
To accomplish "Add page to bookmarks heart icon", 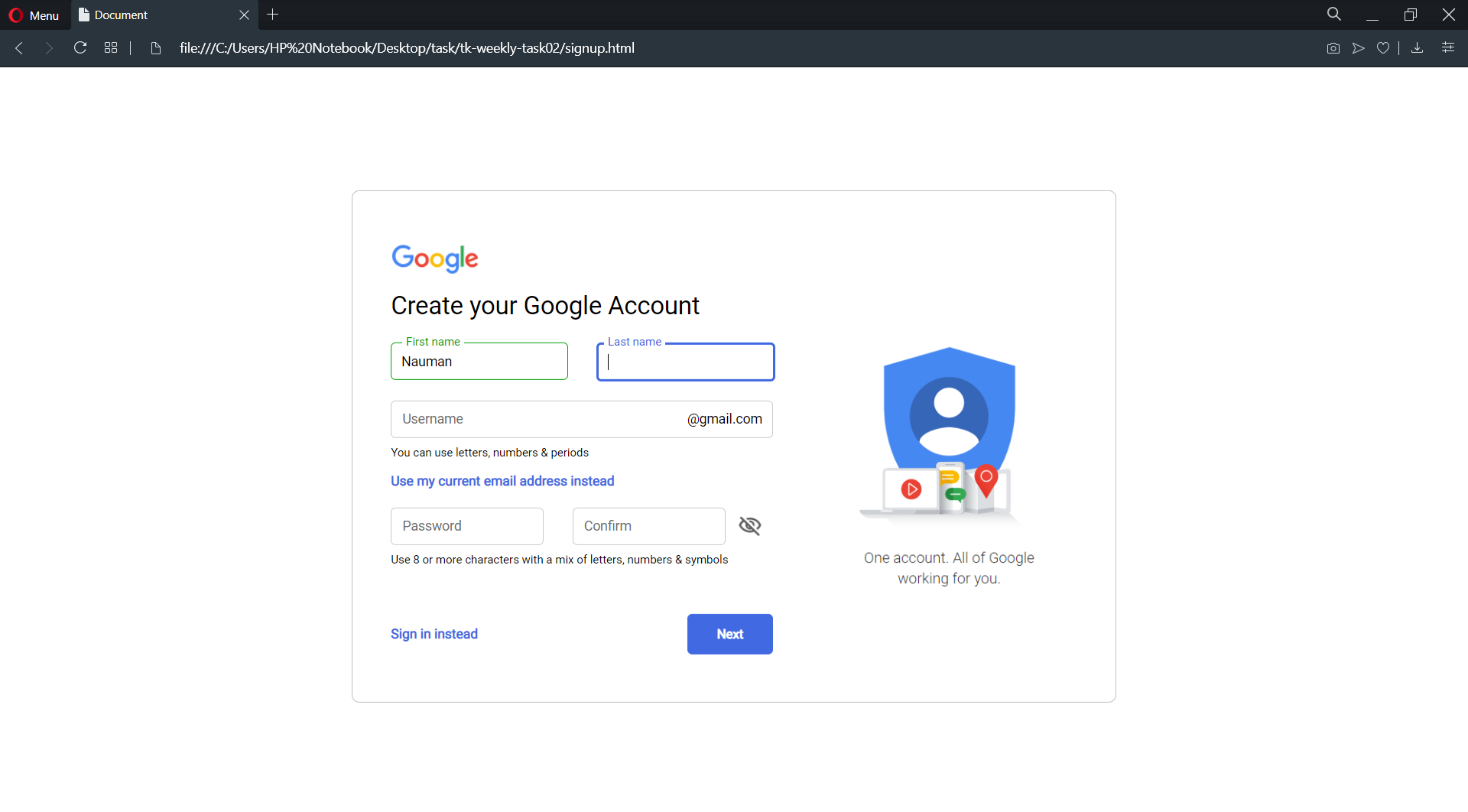I will click(1383, 48).
